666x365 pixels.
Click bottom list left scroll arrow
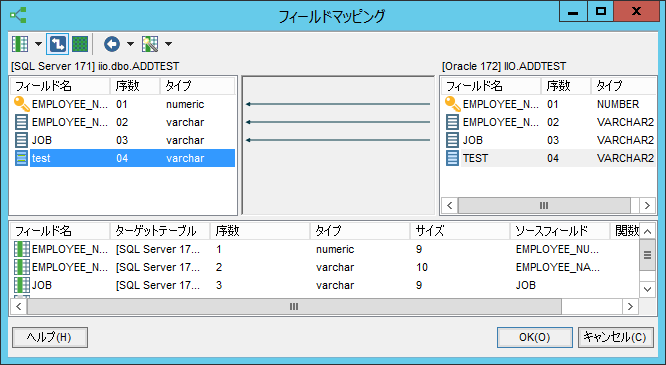(19, 306)
